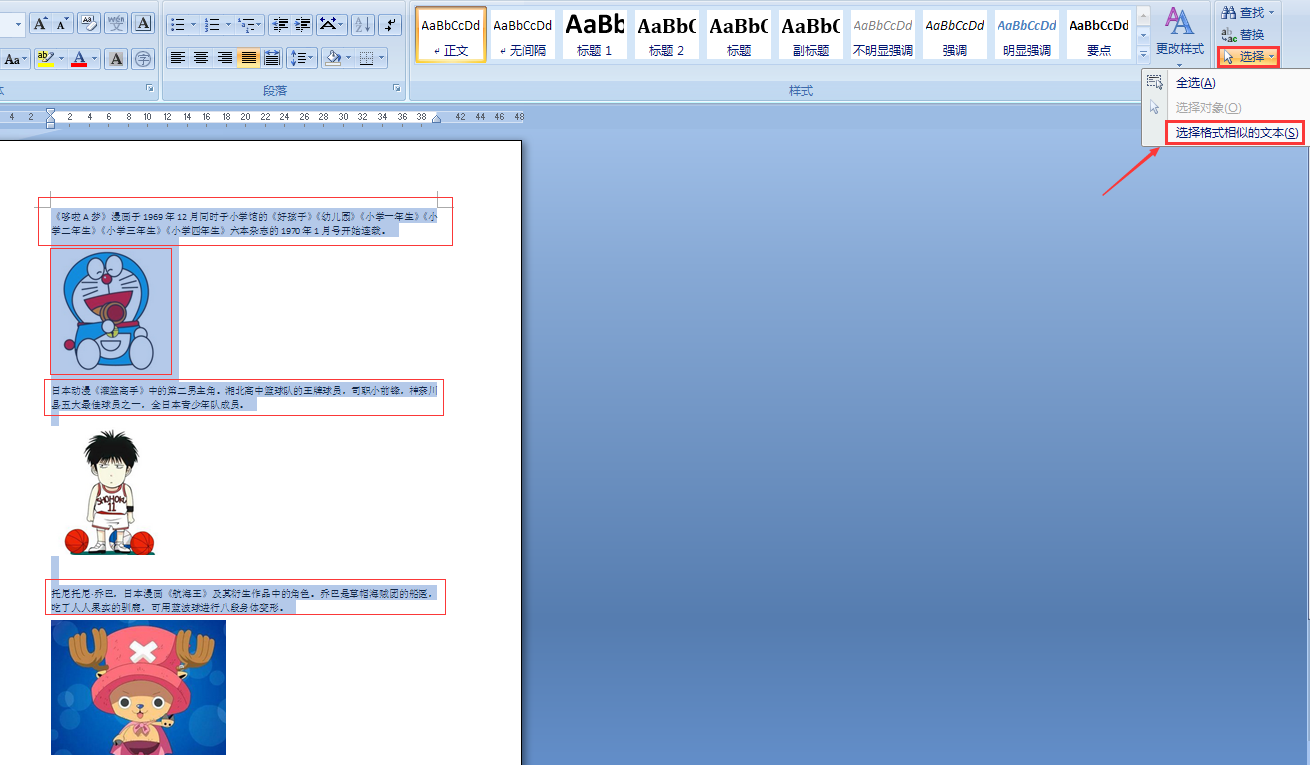Open font size combo box arrow
The width and height of the screenshot is (1310, 765).
(18, 23)
